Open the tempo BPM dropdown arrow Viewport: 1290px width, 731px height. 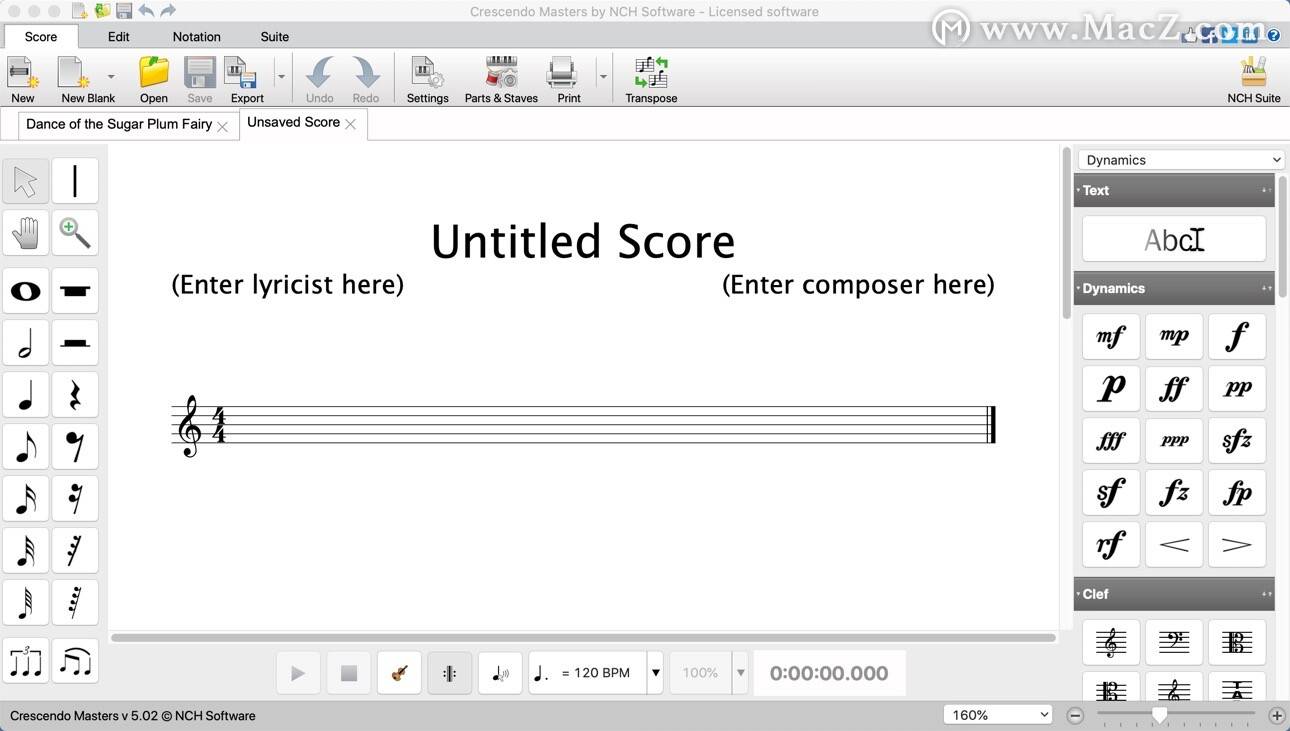[x=656, y=673]
